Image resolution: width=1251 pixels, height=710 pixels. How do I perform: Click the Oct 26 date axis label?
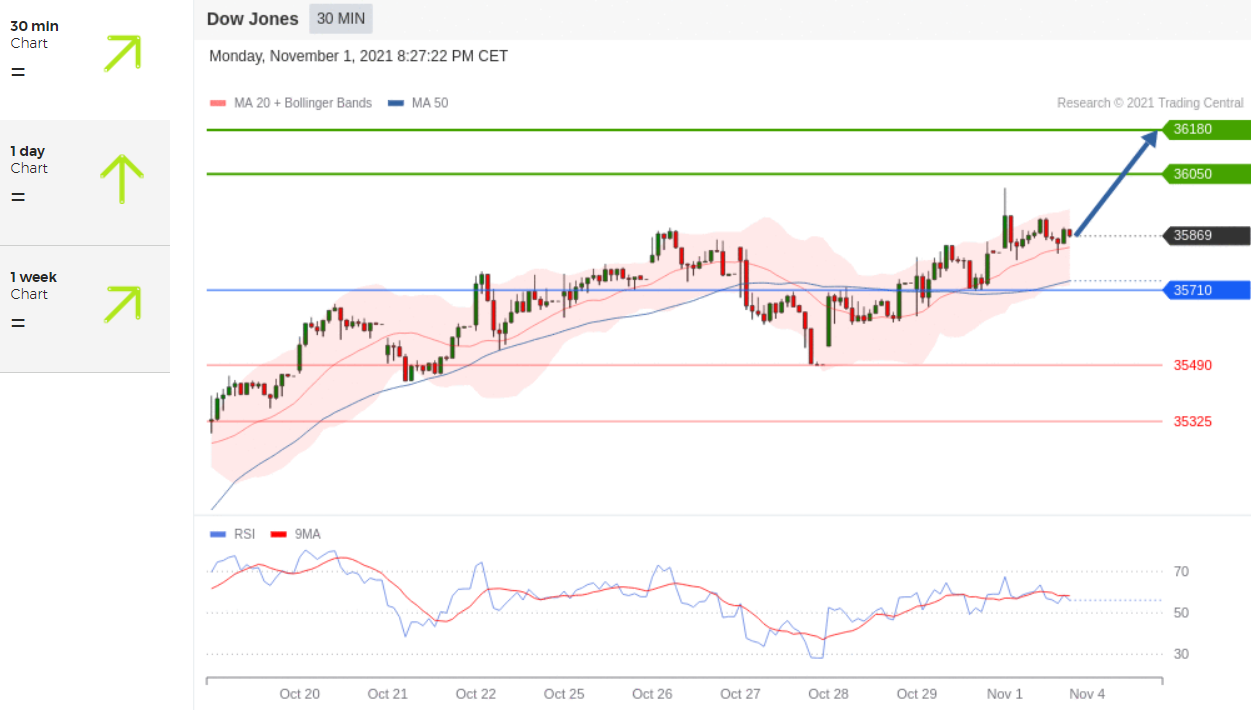652,694
